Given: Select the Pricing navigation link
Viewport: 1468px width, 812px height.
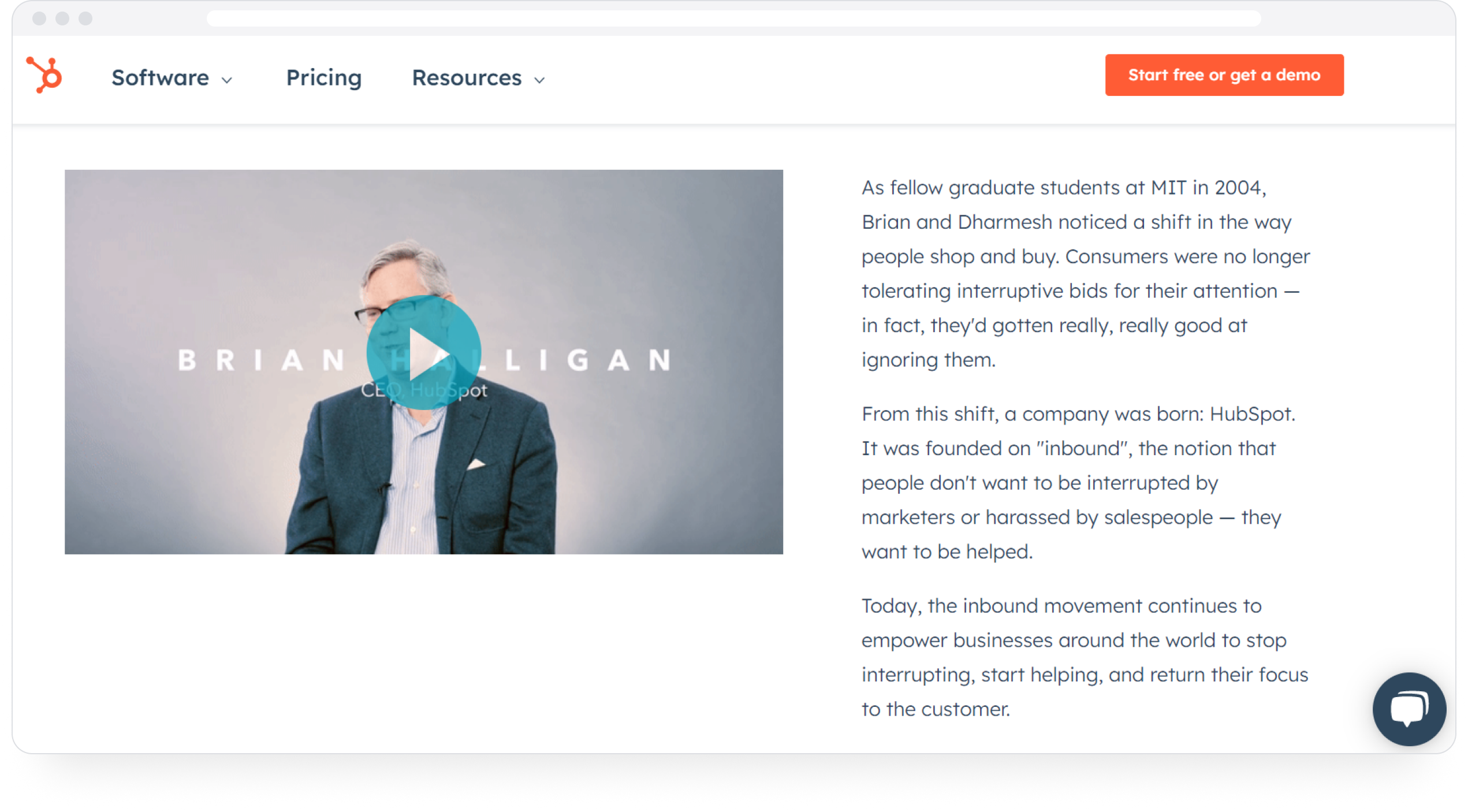Looking at the screenshot, I should (323, 76).
